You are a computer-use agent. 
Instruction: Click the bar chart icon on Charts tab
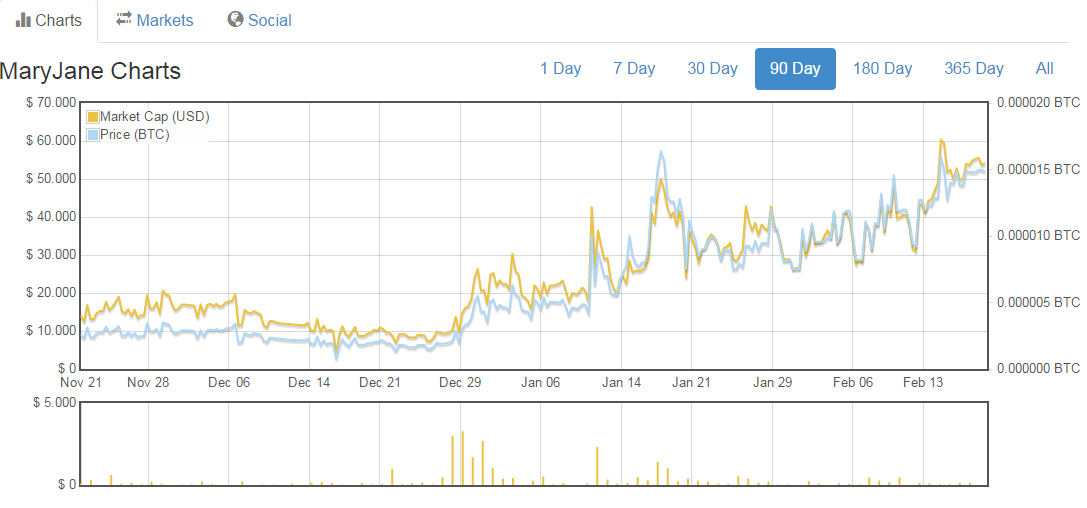pyautogui.click(x=24, y=20)
